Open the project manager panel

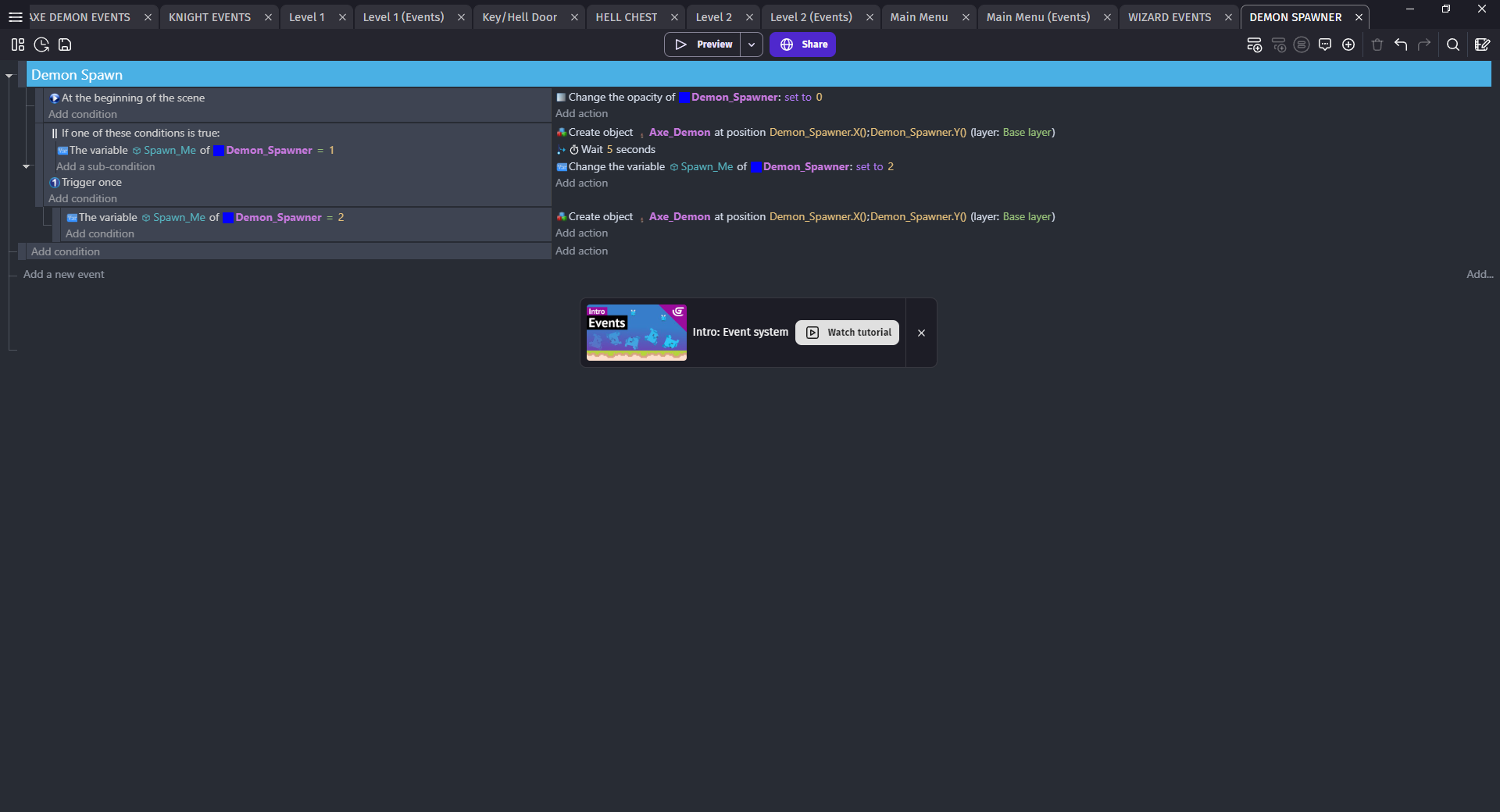(17, 45)
